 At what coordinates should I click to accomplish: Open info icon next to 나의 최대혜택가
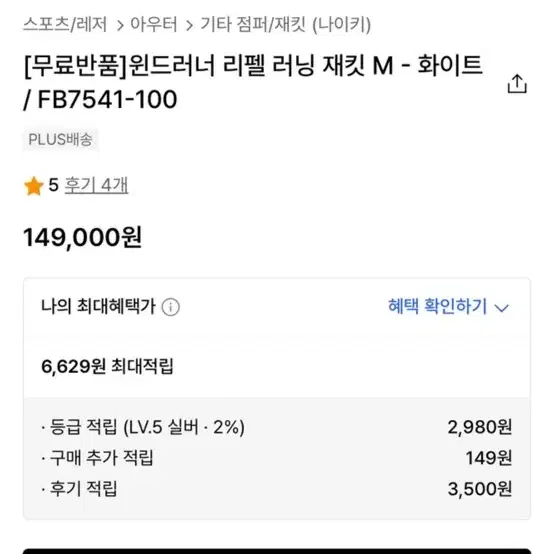[171, 307]
